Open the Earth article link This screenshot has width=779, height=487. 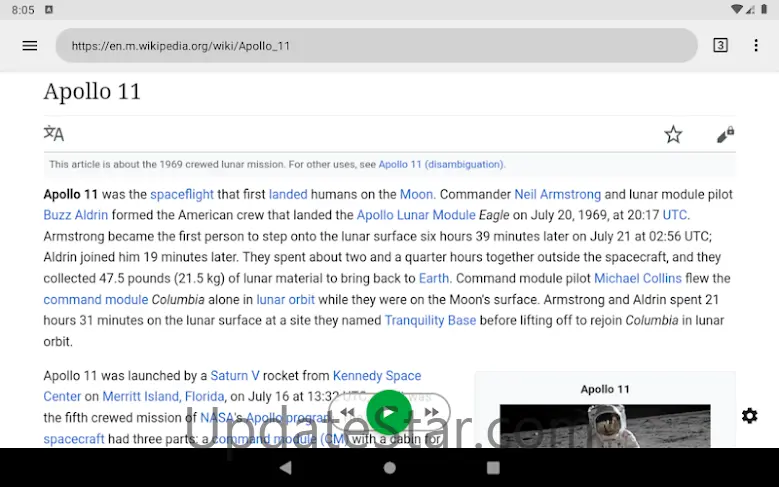(x=434, y=278)
